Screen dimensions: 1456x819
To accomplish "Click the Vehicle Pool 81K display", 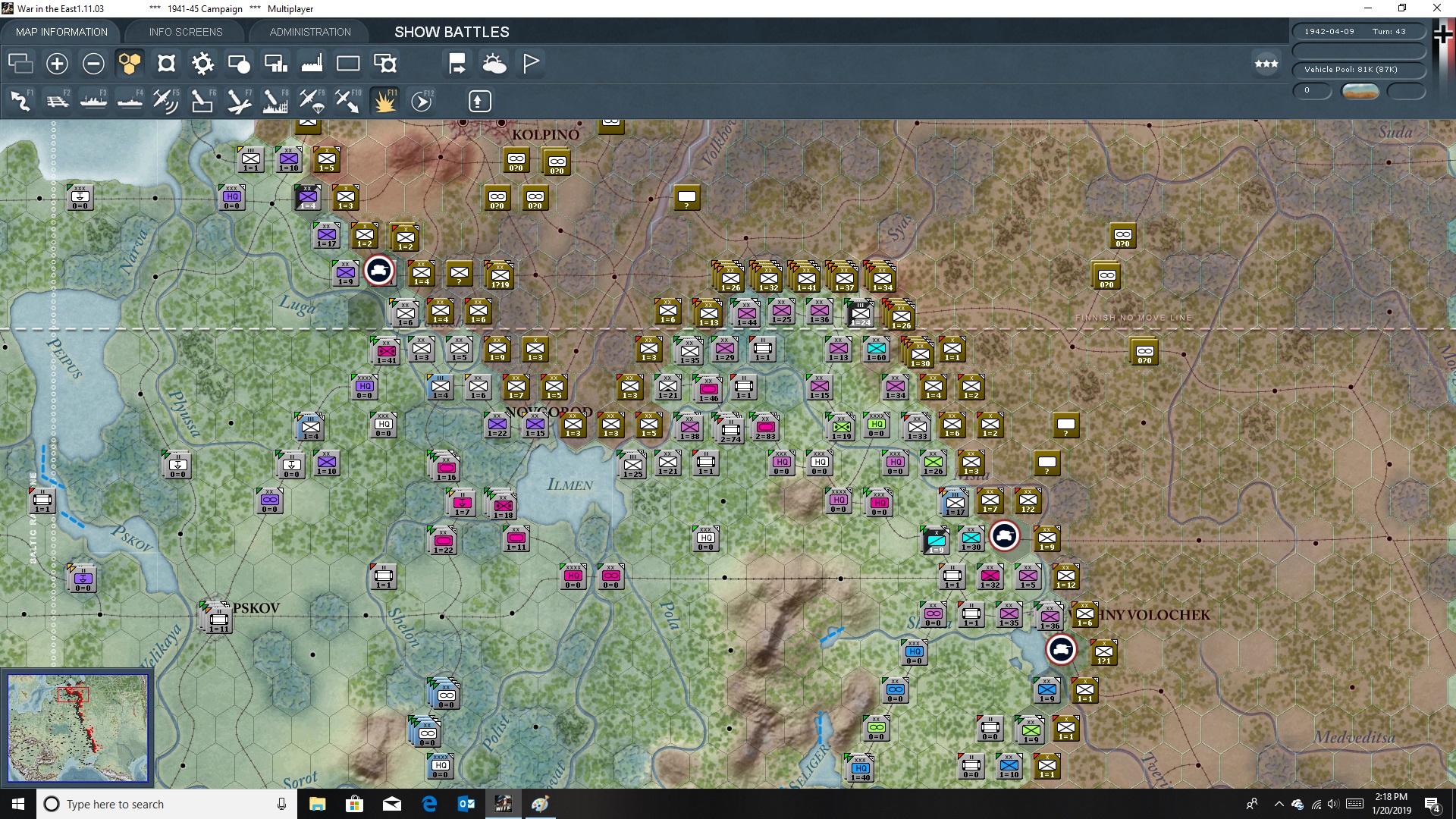I will point(1358,69).
